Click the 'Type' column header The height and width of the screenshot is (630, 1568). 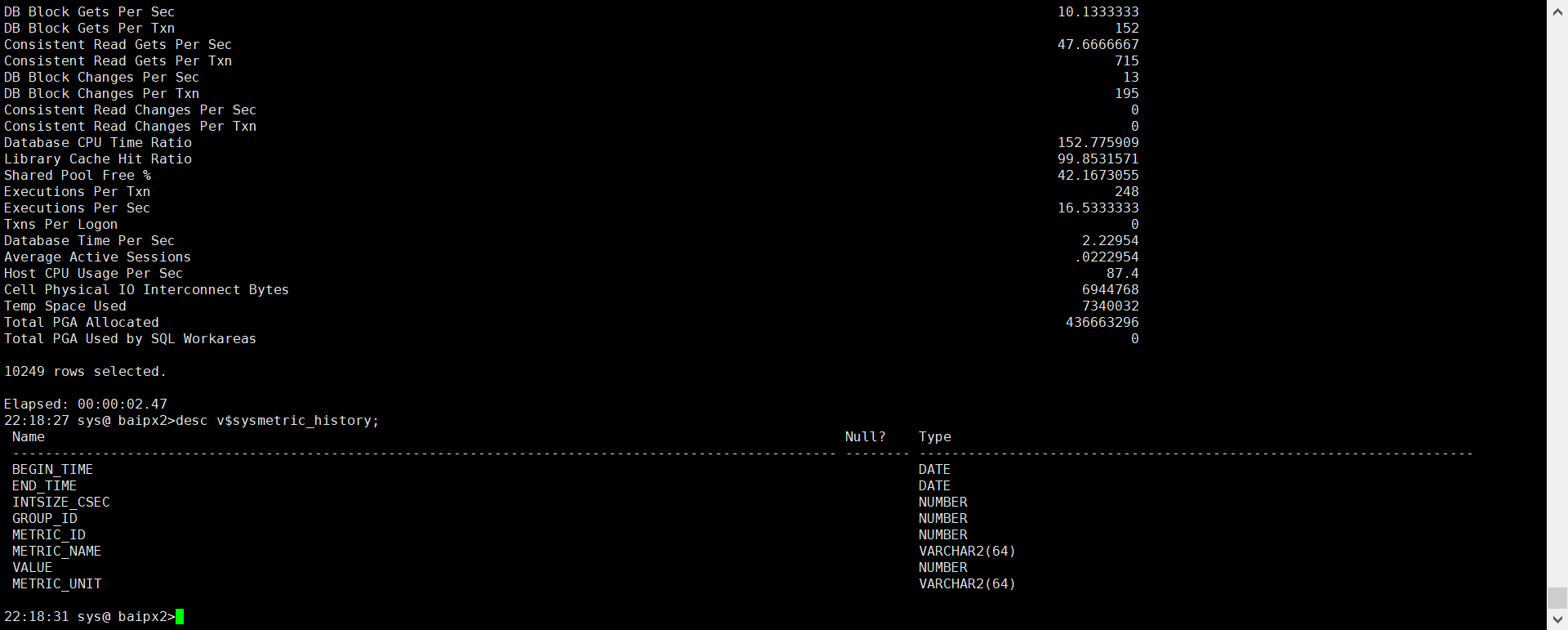pos(935,437)
